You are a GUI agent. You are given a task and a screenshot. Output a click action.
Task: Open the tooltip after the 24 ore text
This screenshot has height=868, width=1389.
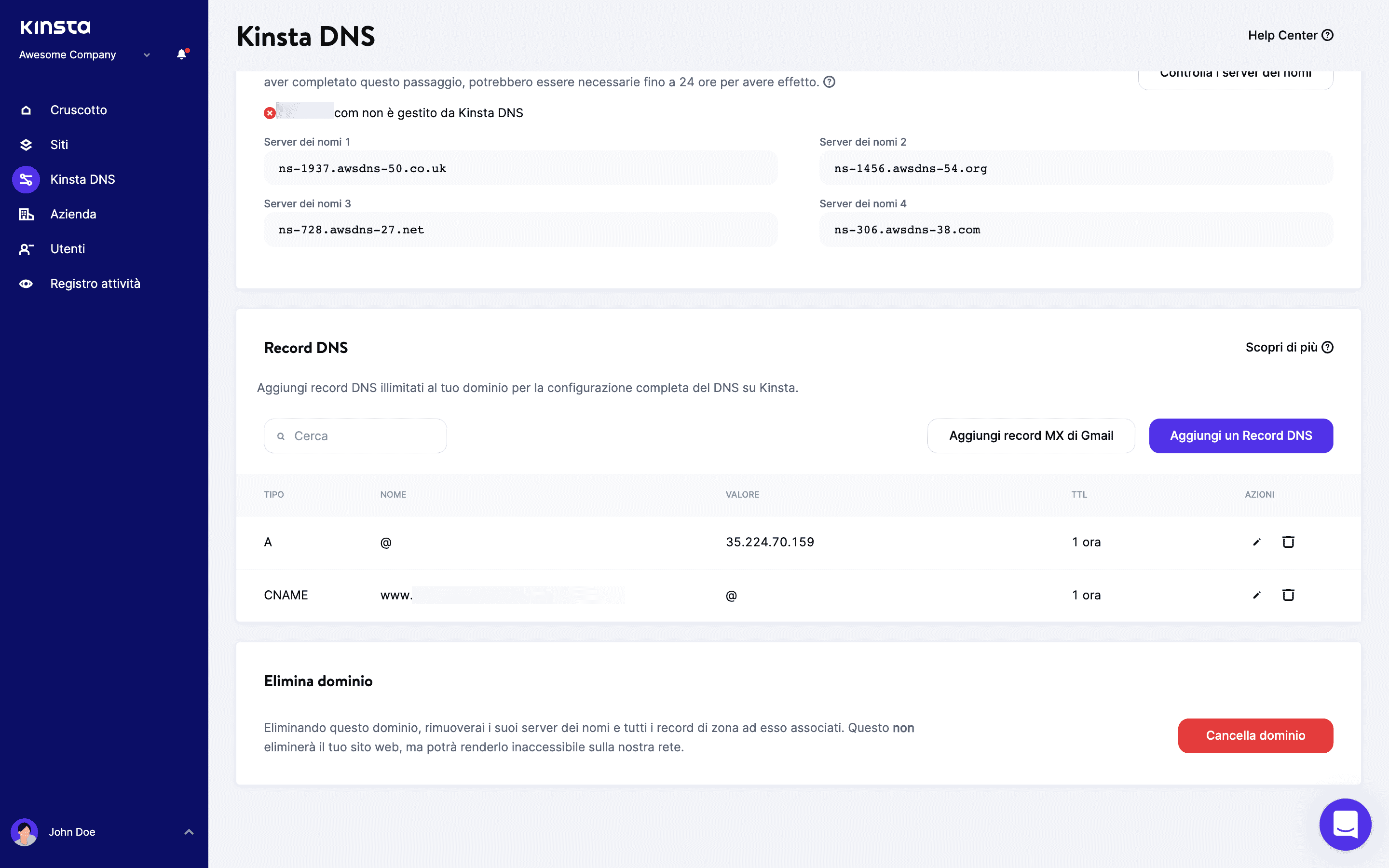tap(829, 81)
